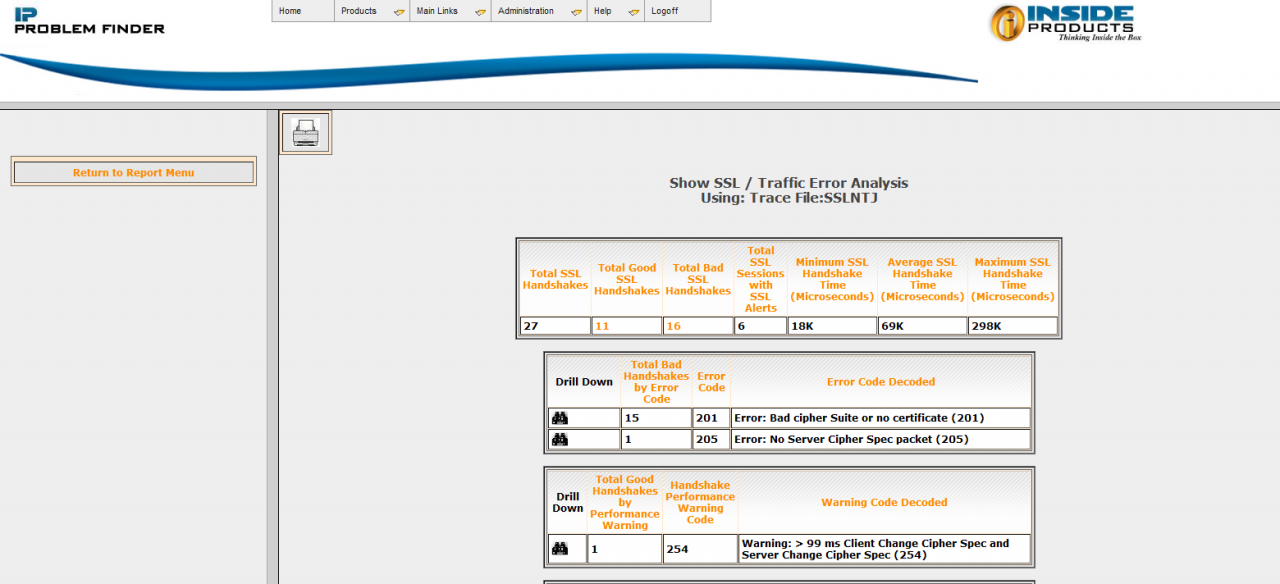Image resolution: width=1280 pixels, height=584 pixels.
Task: Open the Help menu
Action: [603, 11]
